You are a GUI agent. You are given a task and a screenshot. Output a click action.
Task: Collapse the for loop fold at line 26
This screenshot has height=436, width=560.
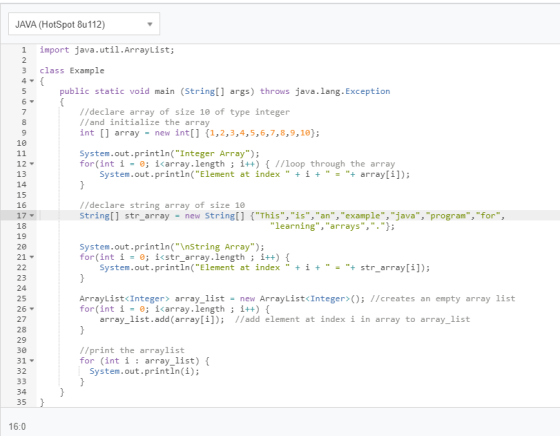click(x=32, y=309)
